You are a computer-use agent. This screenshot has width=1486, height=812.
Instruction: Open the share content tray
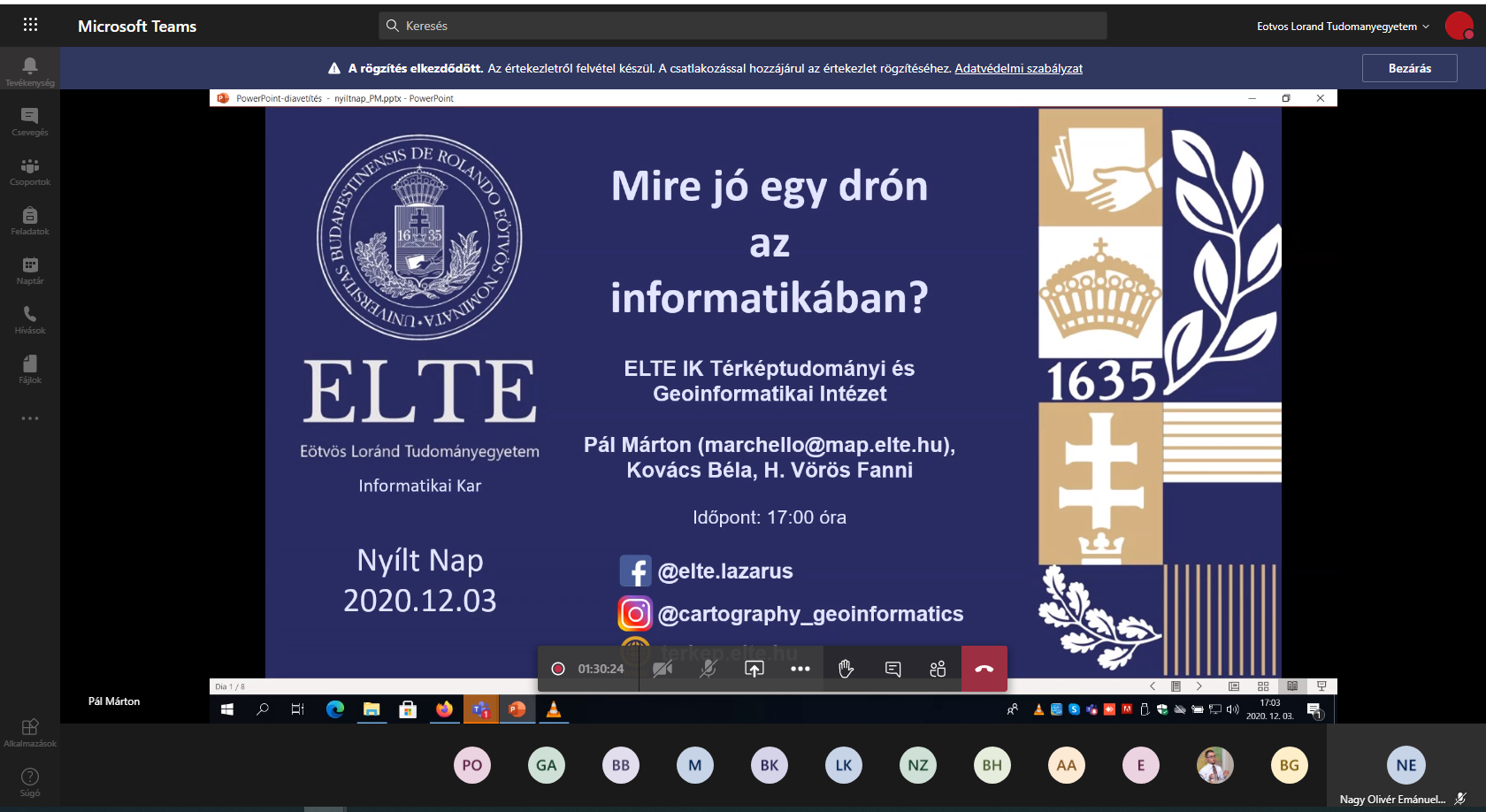[754, 669]
